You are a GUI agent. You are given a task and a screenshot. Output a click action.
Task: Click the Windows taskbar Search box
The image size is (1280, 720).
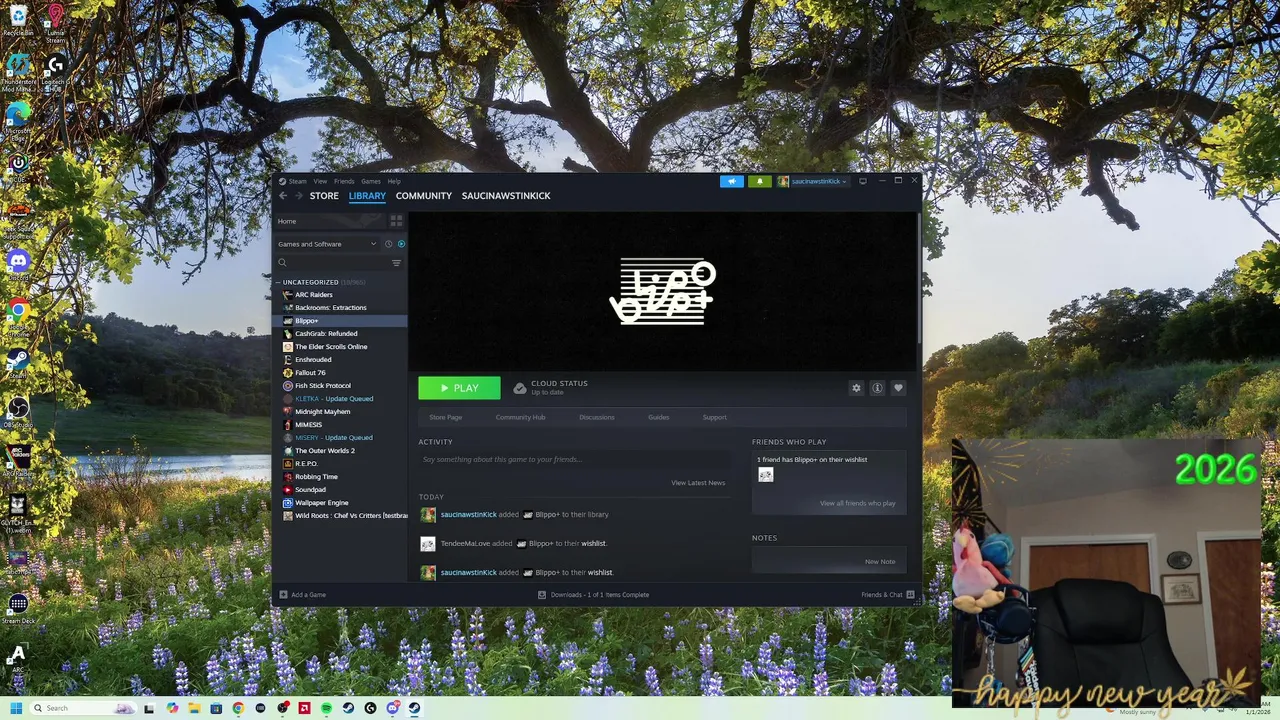click(x=83, y=708)
